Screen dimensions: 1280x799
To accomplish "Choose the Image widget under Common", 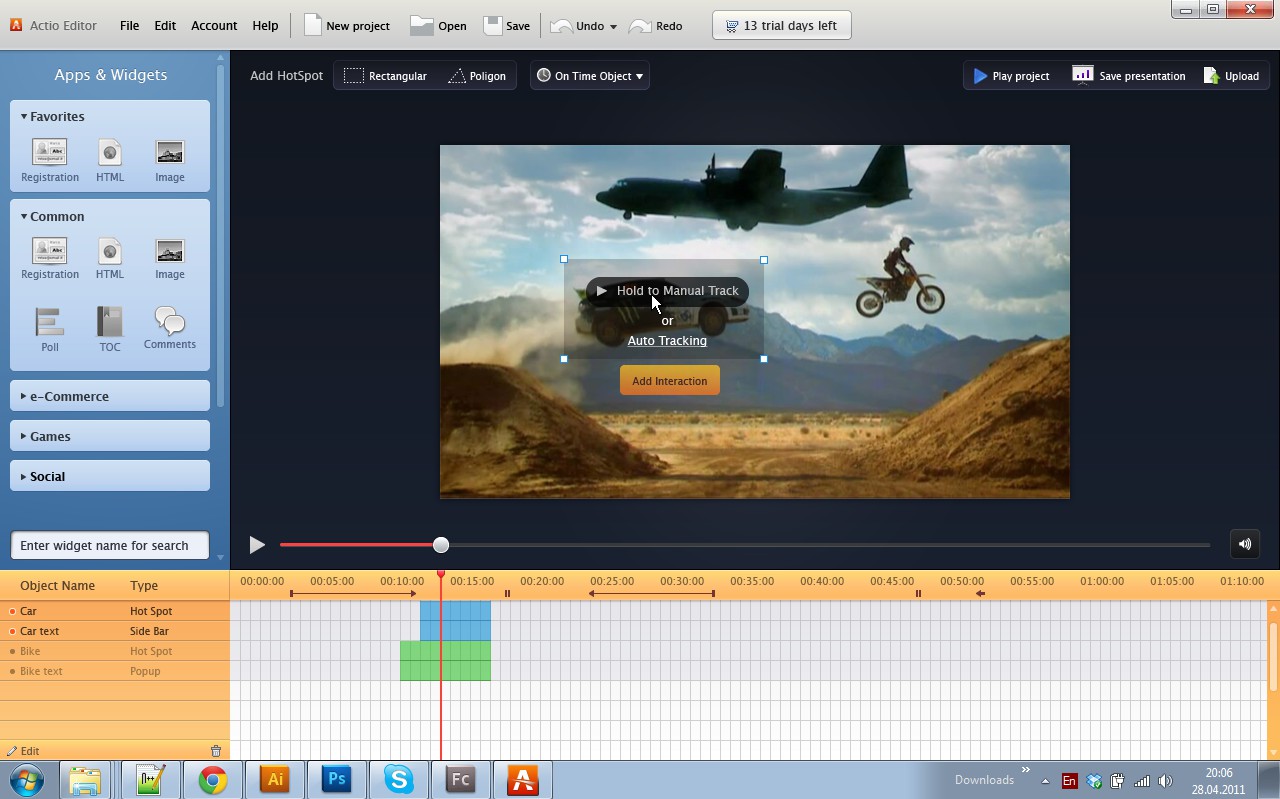I will click(170, 258).
